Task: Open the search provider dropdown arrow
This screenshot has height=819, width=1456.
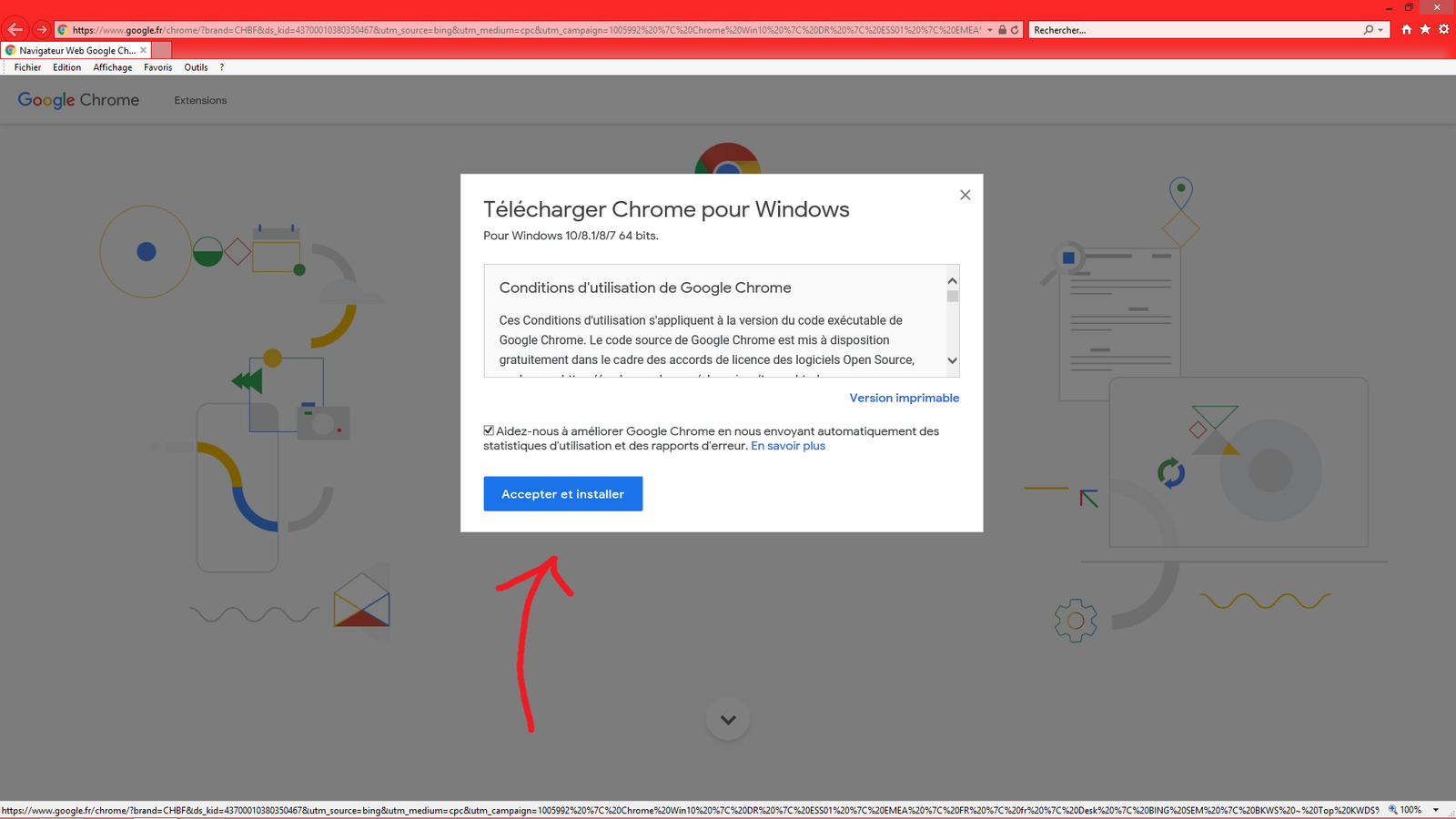Action: point(1380,30)
